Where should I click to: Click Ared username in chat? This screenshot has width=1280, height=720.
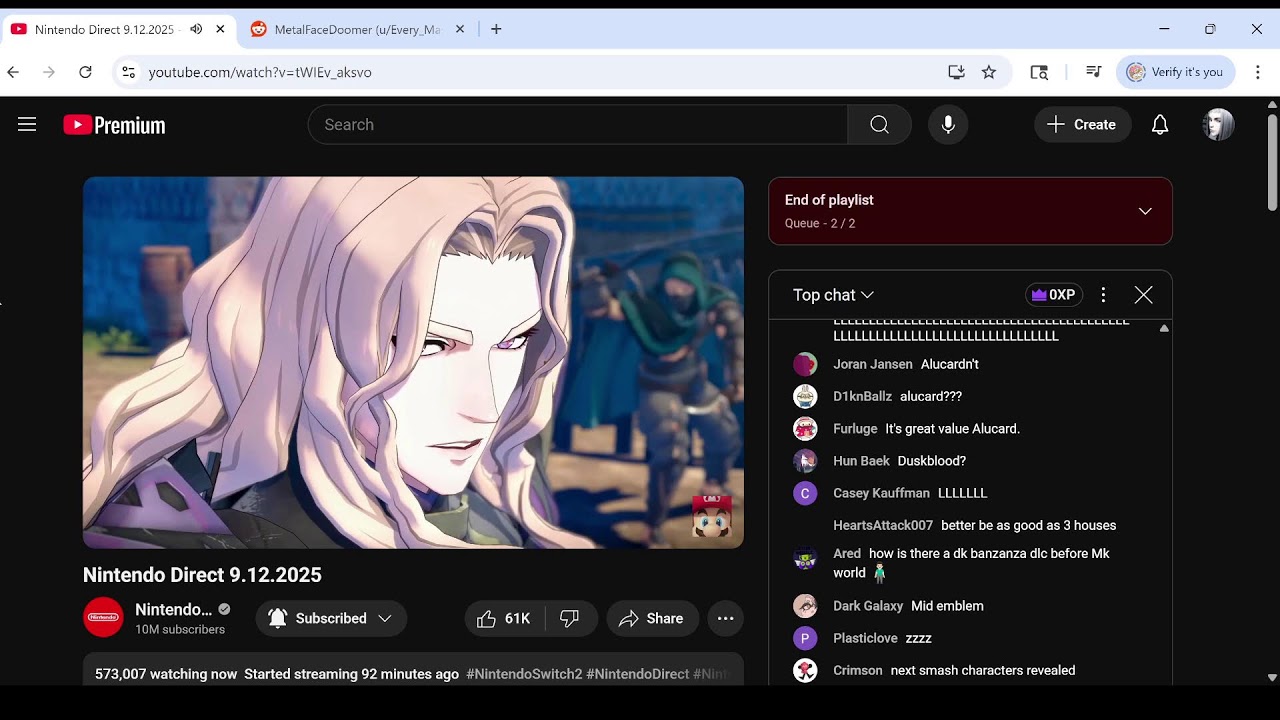pyautogui.click(x=847, y=553)
